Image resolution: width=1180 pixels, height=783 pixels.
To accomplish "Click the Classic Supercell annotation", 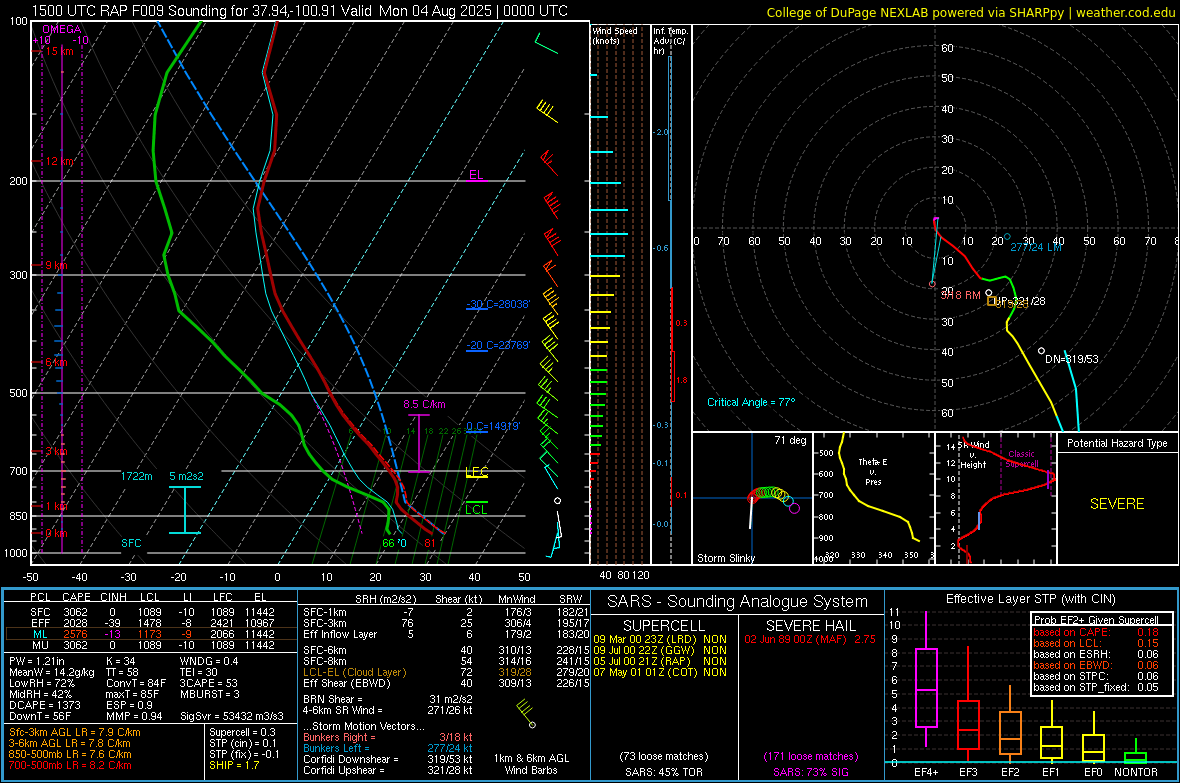I will coord(1022,459).
